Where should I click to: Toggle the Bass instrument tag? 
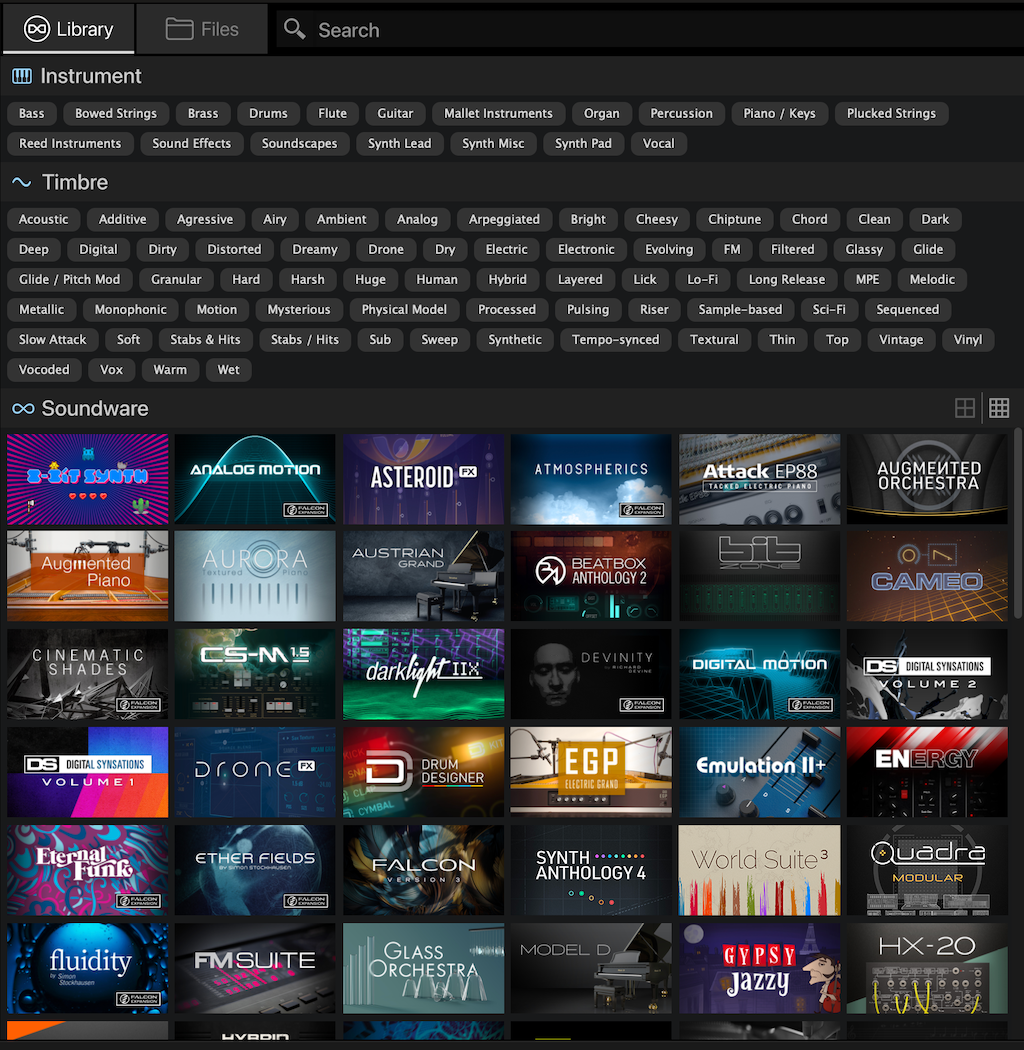[31, 113]
